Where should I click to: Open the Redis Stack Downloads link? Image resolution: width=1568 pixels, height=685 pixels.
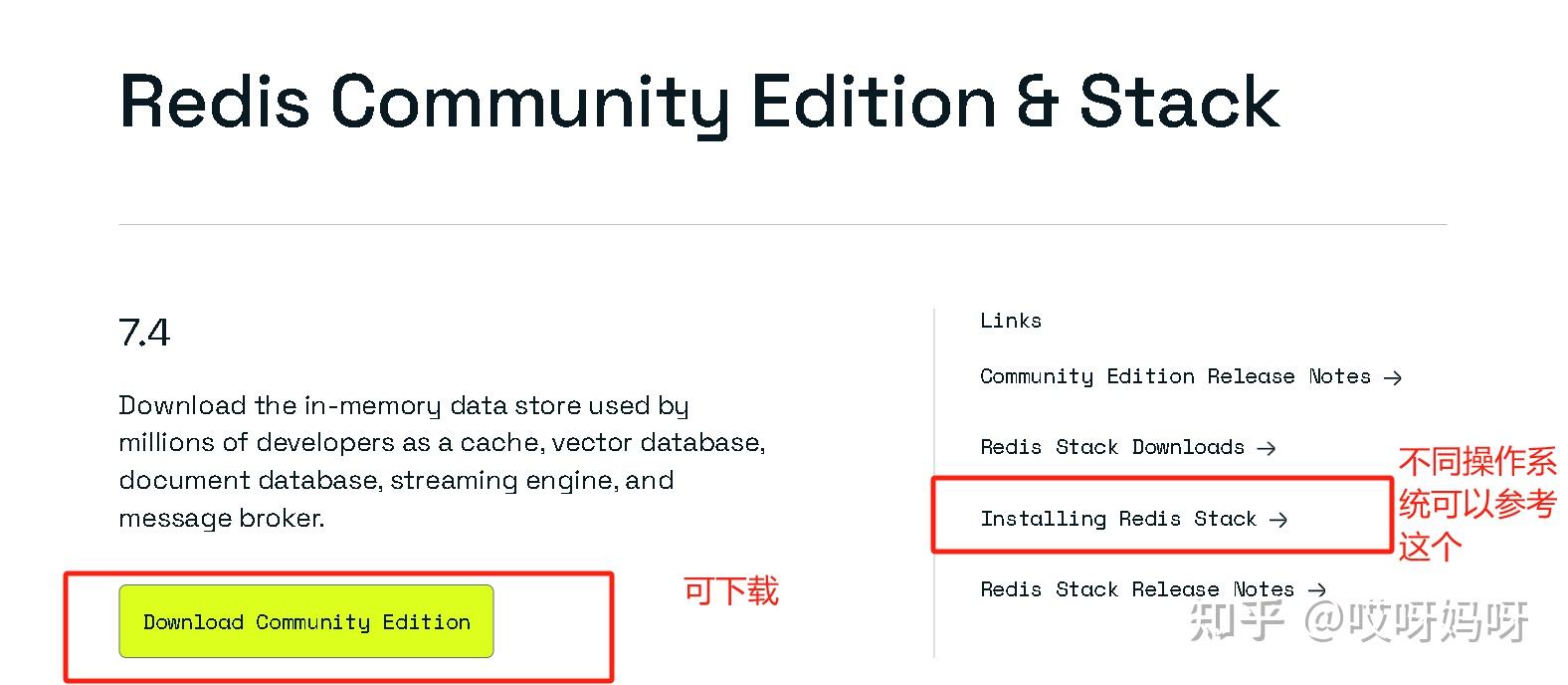(1111, 448)
